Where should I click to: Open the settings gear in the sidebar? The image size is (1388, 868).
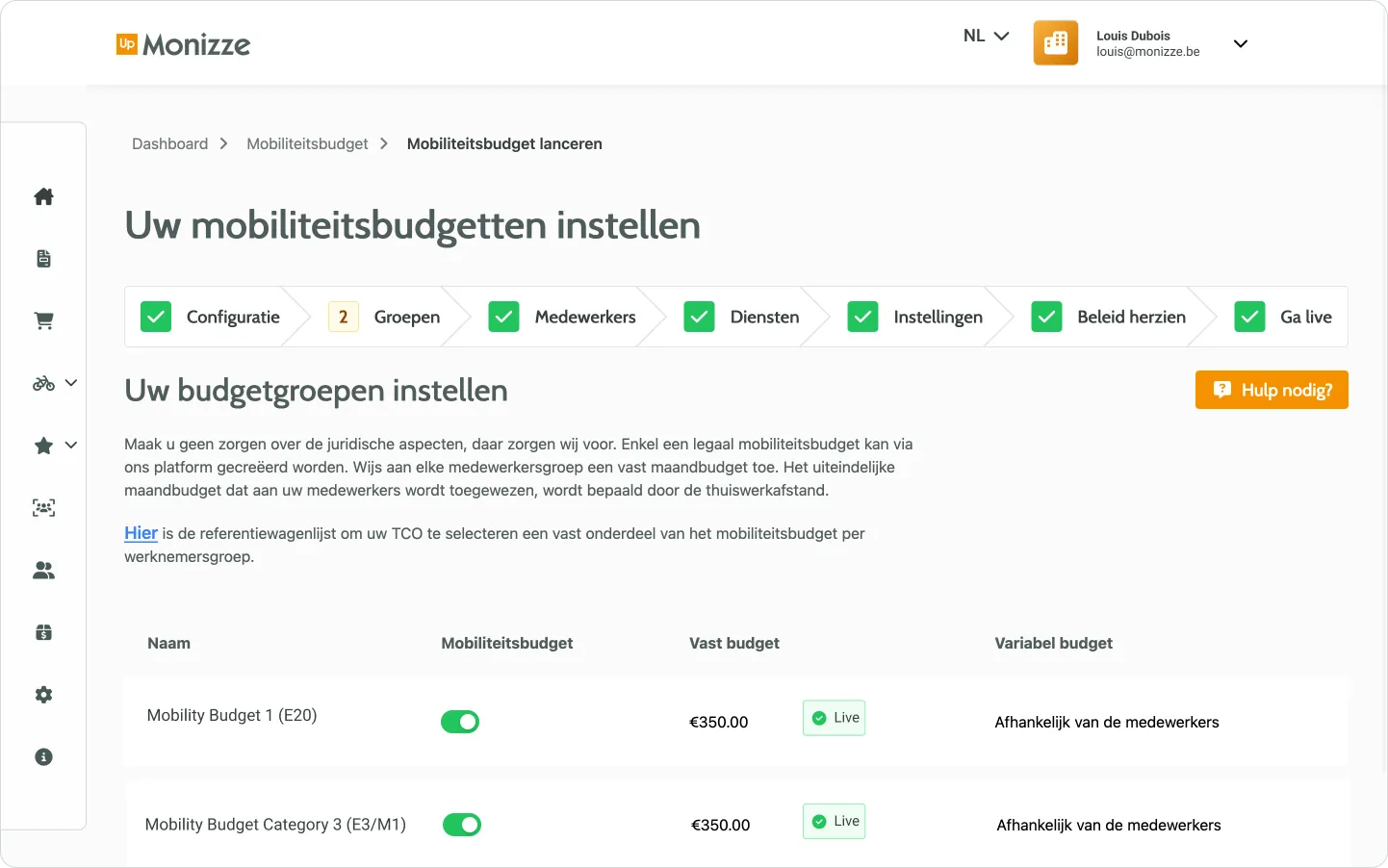point(43,694)
